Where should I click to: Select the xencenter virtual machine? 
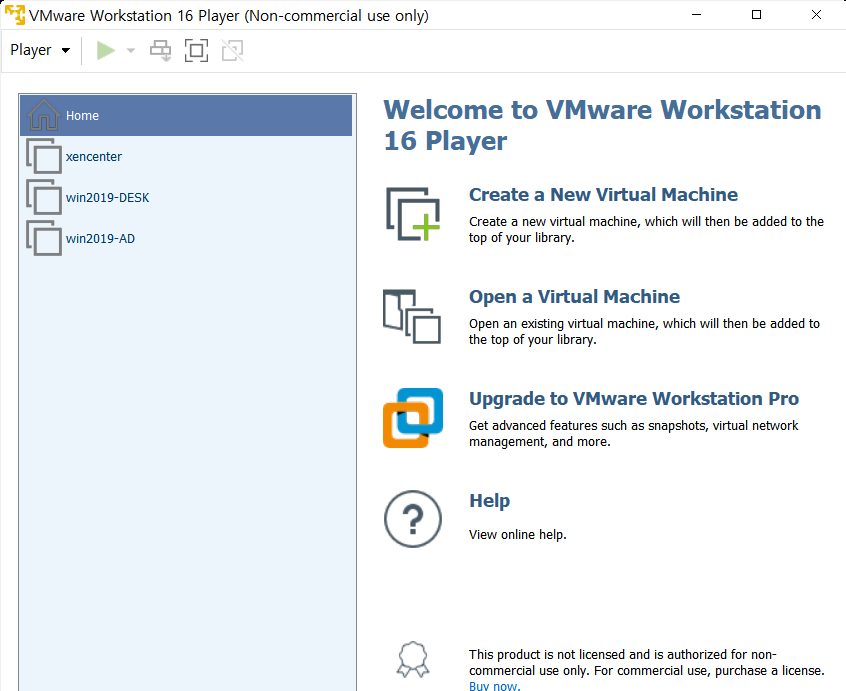186,156
